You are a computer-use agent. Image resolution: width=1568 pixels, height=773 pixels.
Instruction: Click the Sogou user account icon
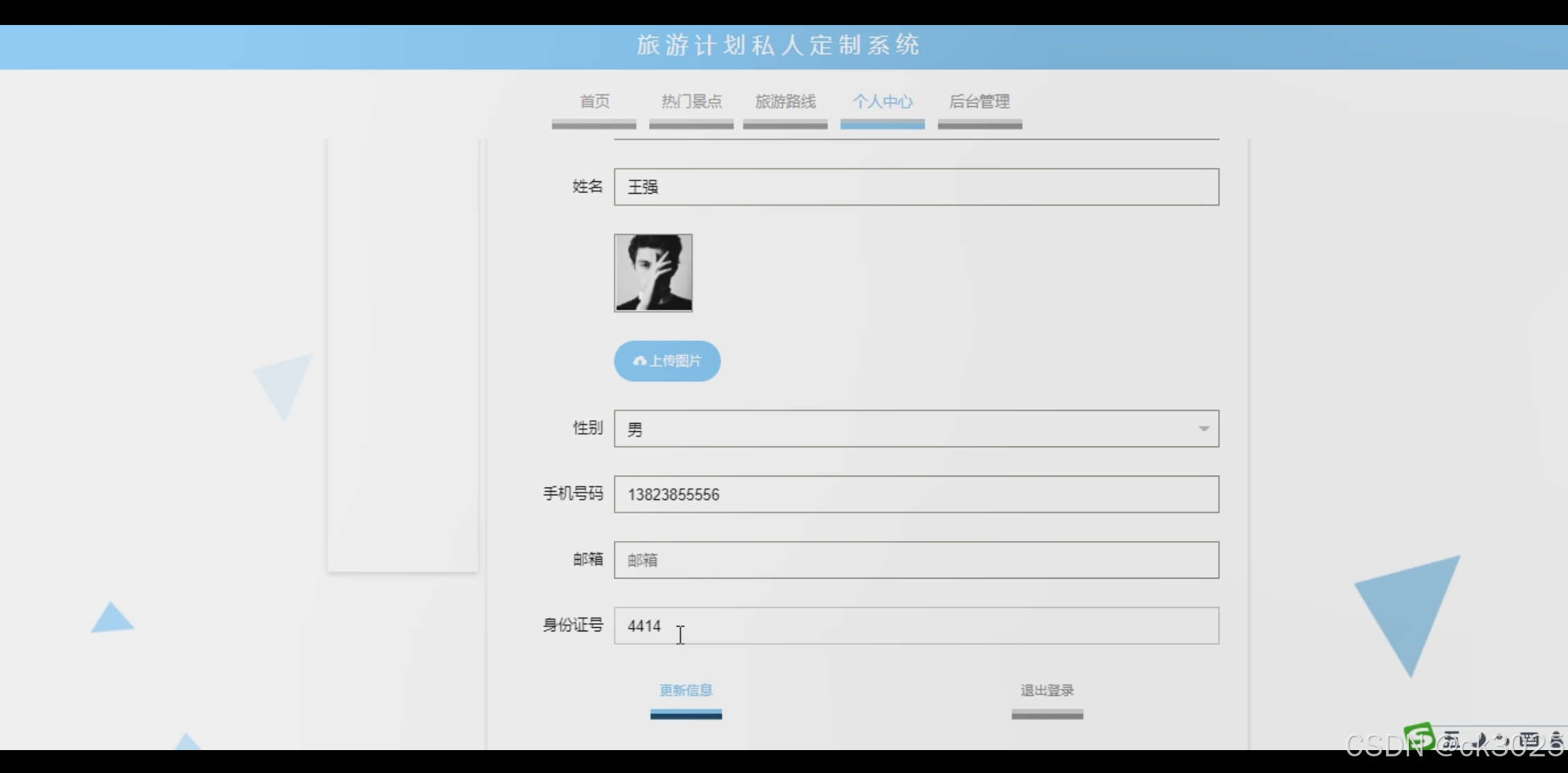pos(1556,740)
